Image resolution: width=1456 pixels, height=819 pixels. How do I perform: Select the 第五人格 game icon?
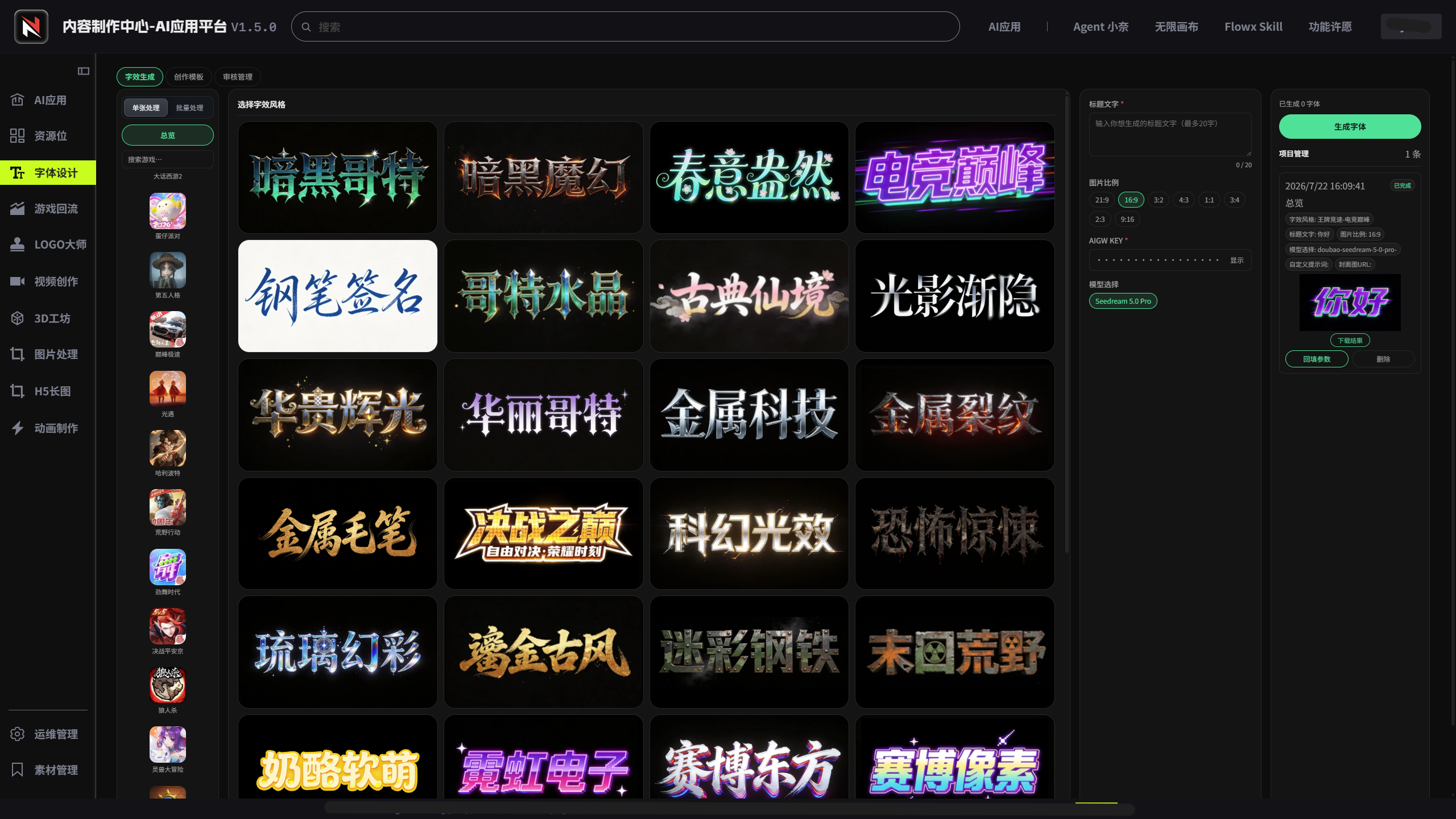[x=168, y=270]
